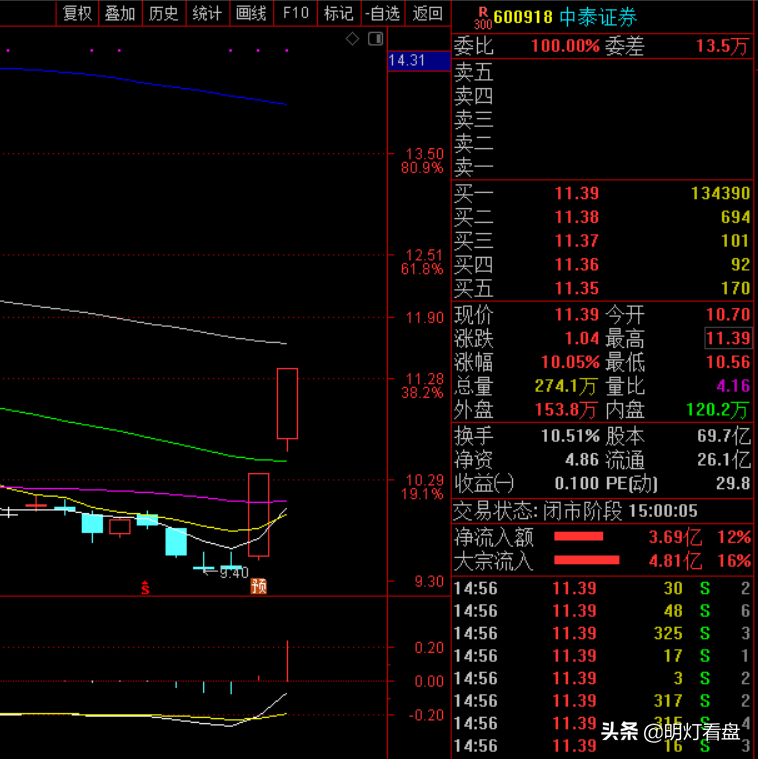Image resolution: width=758 pixels, height=759 pixels.
Task: Click the 买五 price 11.35
Action: (x=577, y=288)
